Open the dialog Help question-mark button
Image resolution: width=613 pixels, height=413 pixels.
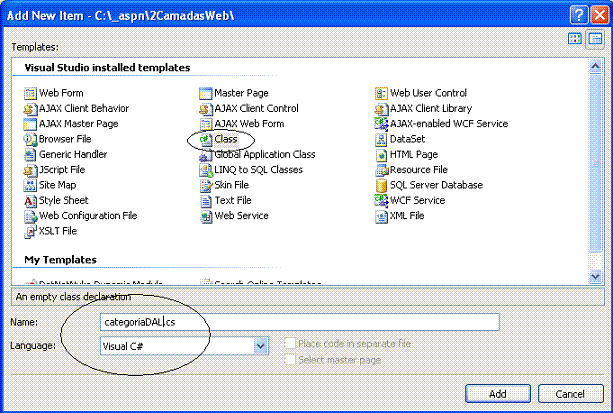(x=579, y=15)
